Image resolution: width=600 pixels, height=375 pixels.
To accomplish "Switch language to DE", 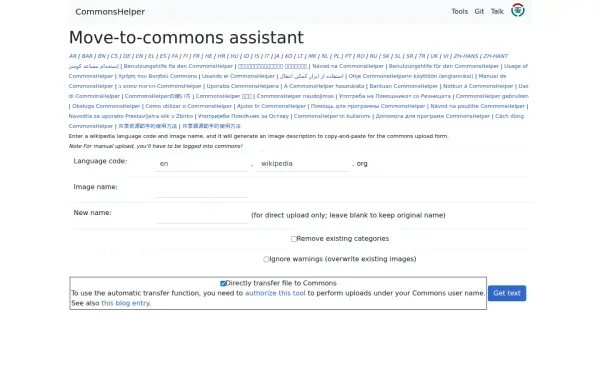I will click(x=127, y=56).
